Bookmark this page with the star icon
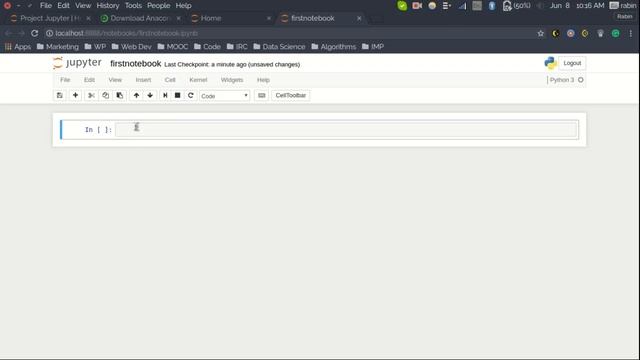The height and width of the screenshot is (360, 640). click(540, 33)
